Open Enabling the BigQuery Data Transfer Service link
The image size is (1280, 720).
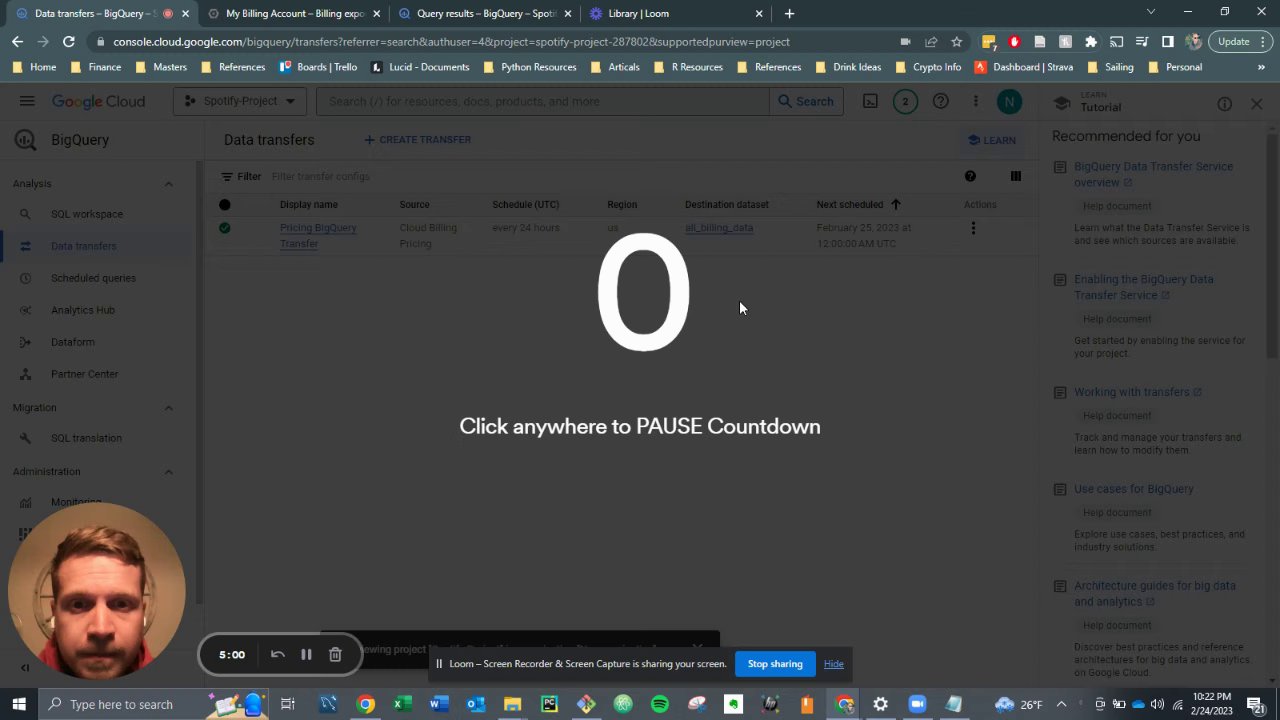(x=1144, y=287)
